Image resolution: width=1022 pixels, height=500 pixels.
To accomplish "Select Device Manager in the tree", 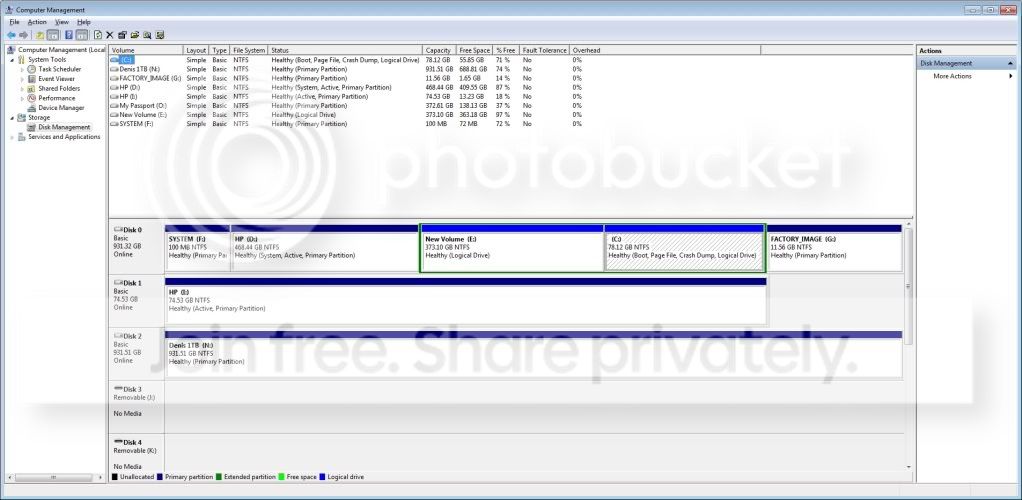I will pyautogui.click(x=61, y=108).
